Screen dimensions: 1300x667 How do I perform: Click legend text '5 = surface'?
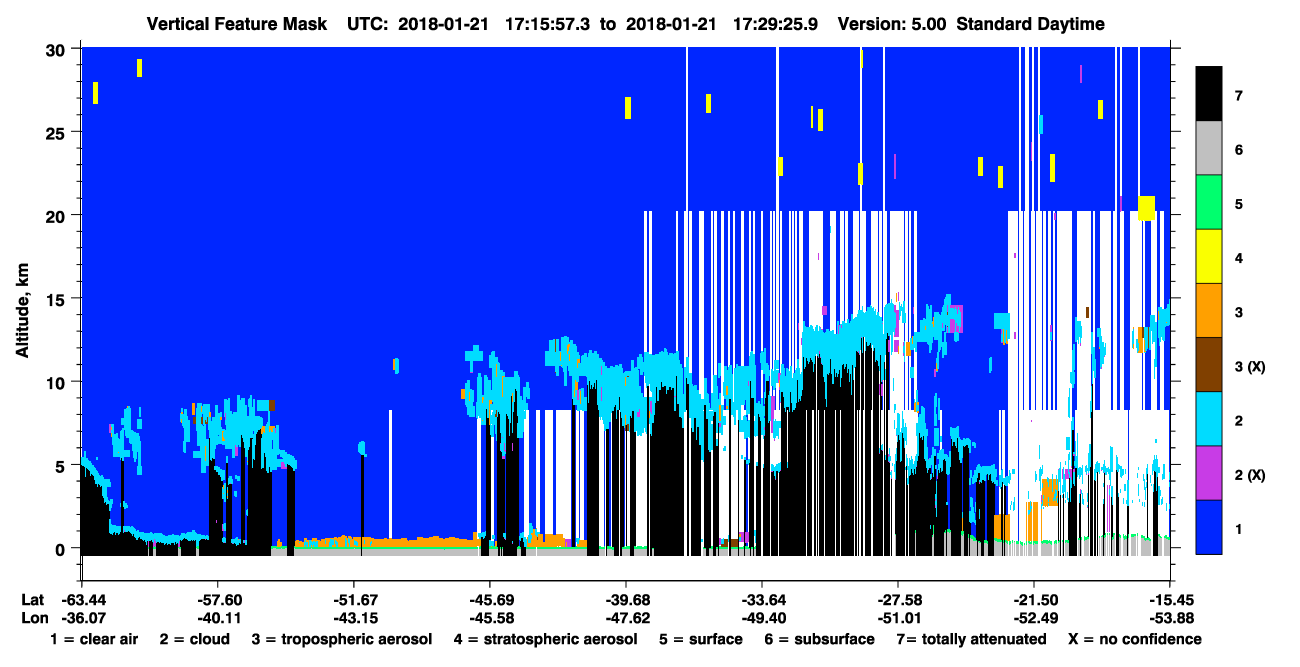coord(701,639)
